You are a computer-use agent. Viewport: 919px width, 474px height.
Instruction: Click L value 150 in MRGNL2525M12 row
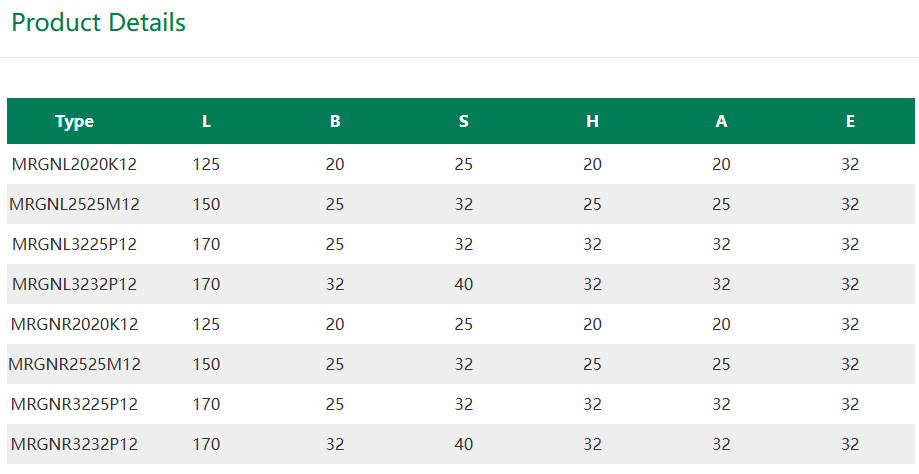(x=206, y=204)
